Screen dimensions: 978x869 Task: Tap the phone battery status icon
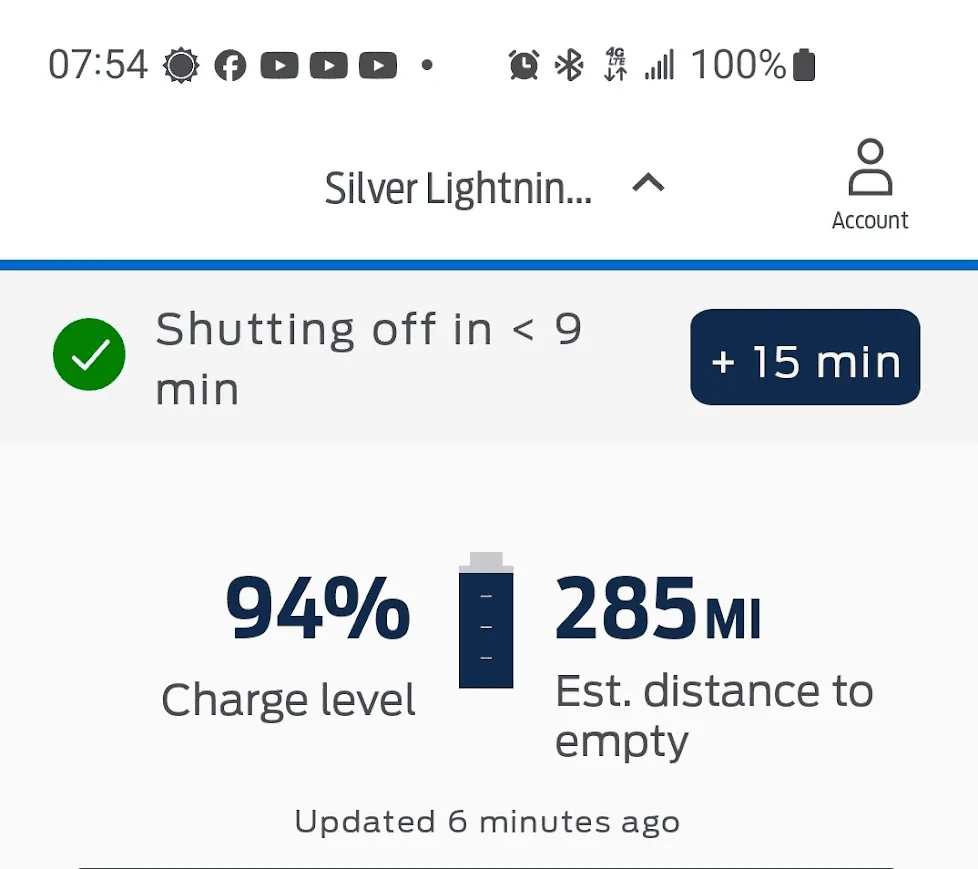(x=804, y=66)
